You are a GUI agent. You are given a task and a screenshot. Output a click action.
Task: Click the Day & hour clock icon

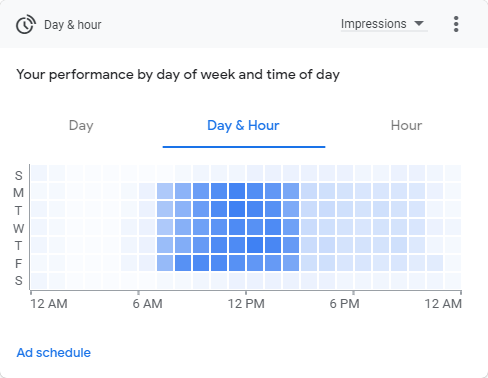click(25, 24)
